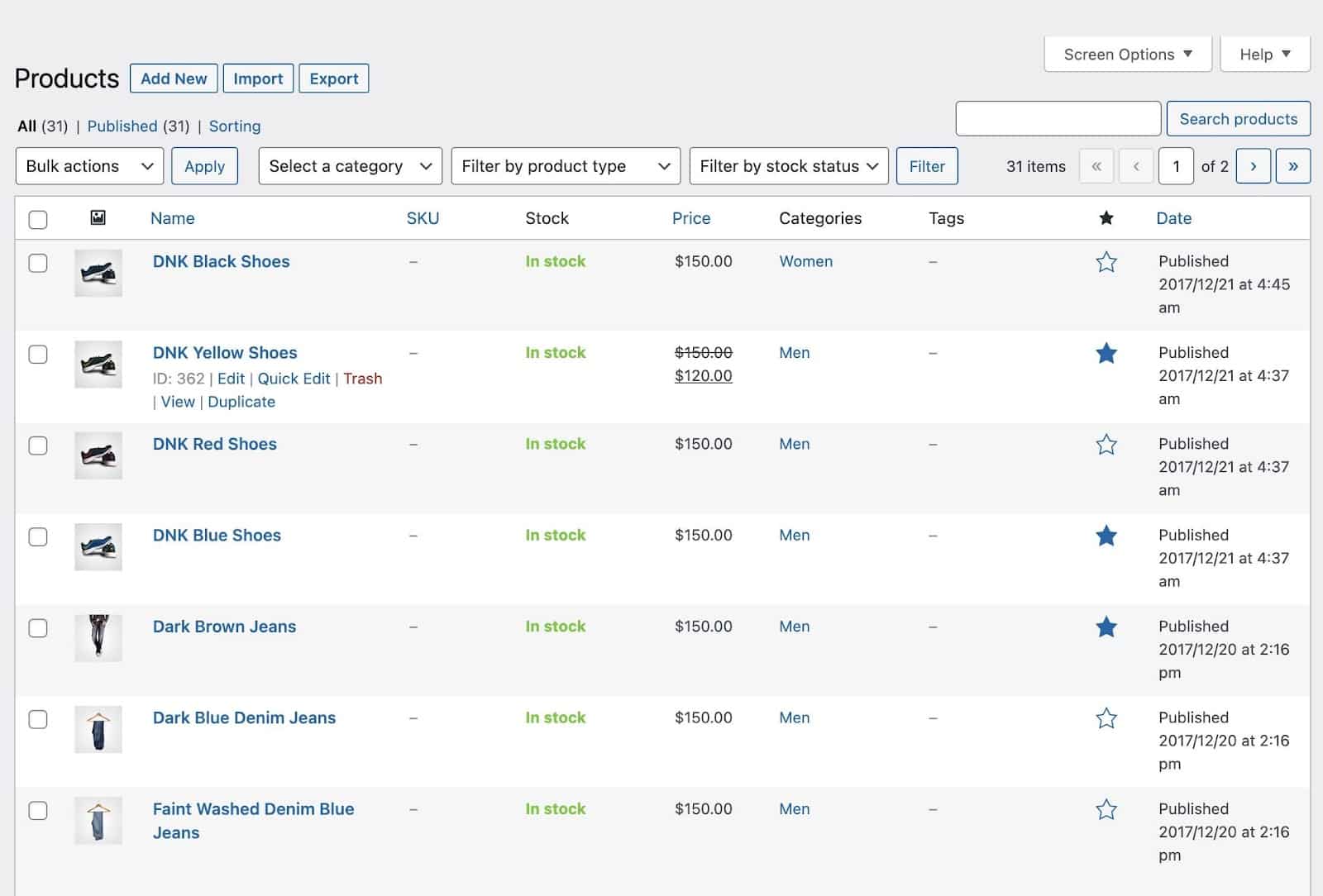Sort by the featured star column header
1323x896 pixels.
(1106, 217)
